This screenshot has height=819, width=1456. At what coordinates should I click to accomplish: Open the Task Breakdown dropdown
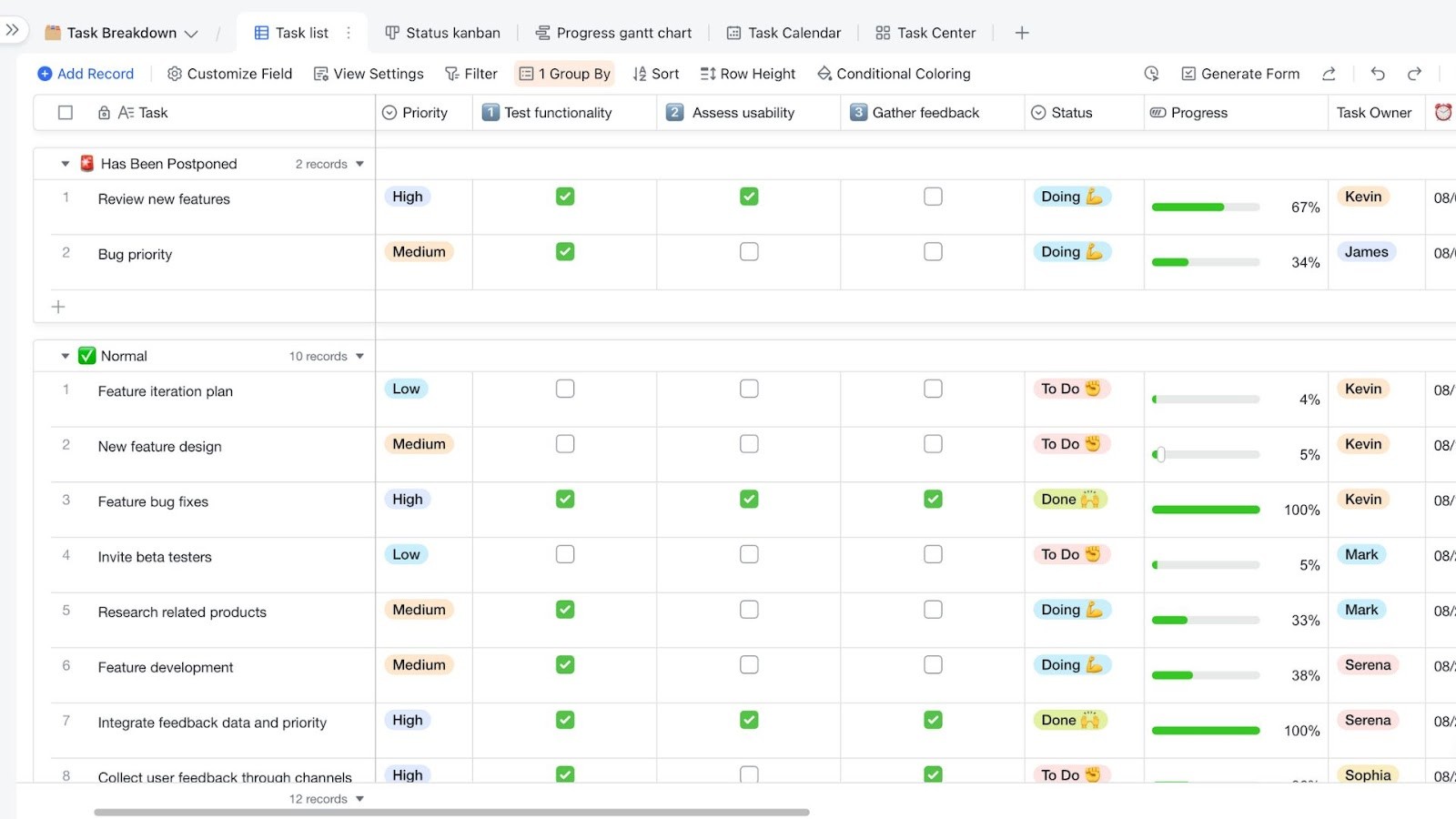click(x=191, y=32)
